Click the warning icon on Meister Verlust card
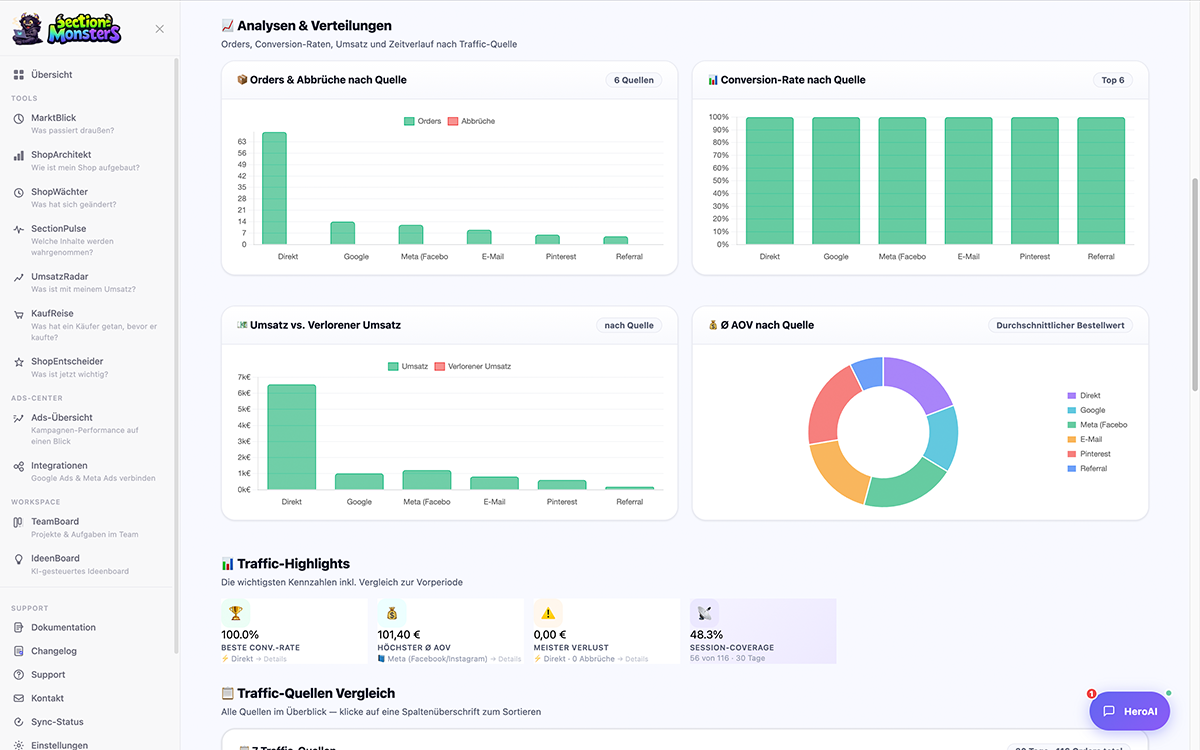The height and width of the screenshot is (750, 1200). pyautogui.click(x=548, y=613)
